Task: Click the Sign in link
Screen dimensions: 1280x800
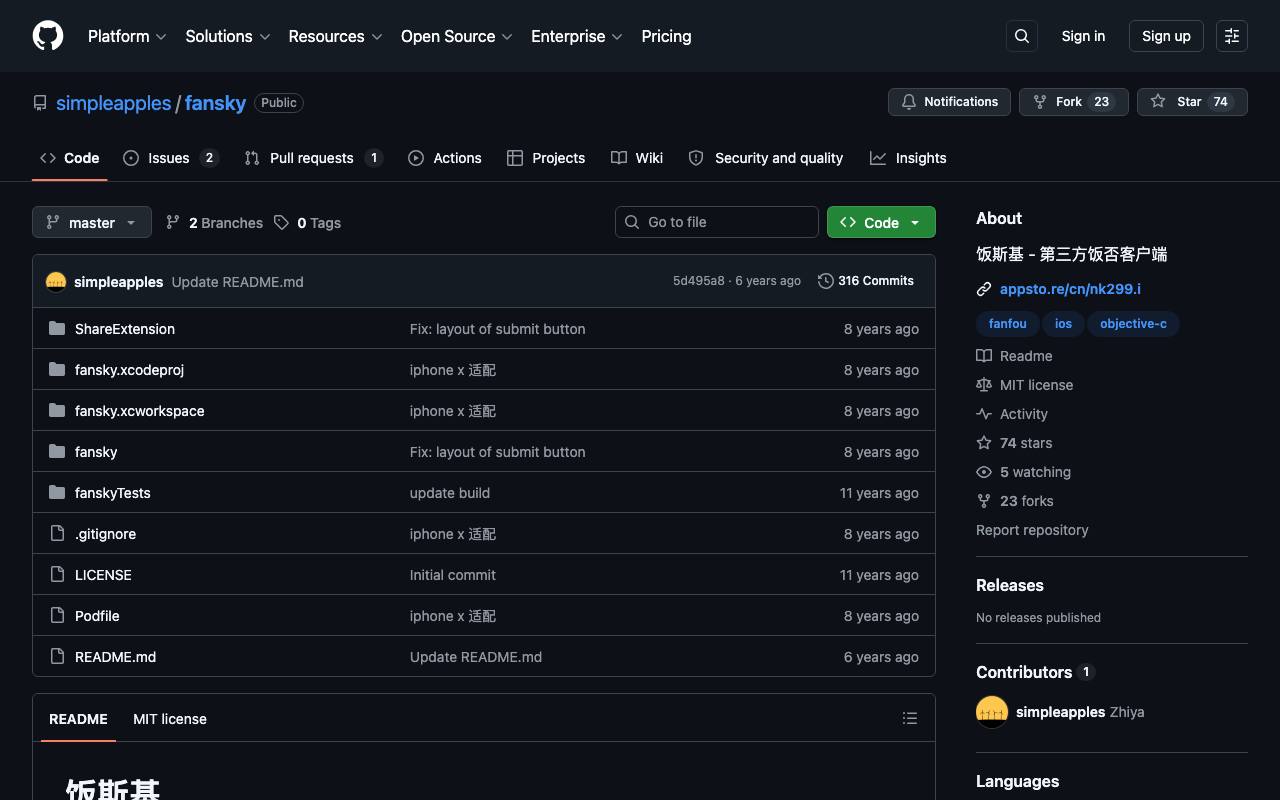Action: (x=1083, y=36)
